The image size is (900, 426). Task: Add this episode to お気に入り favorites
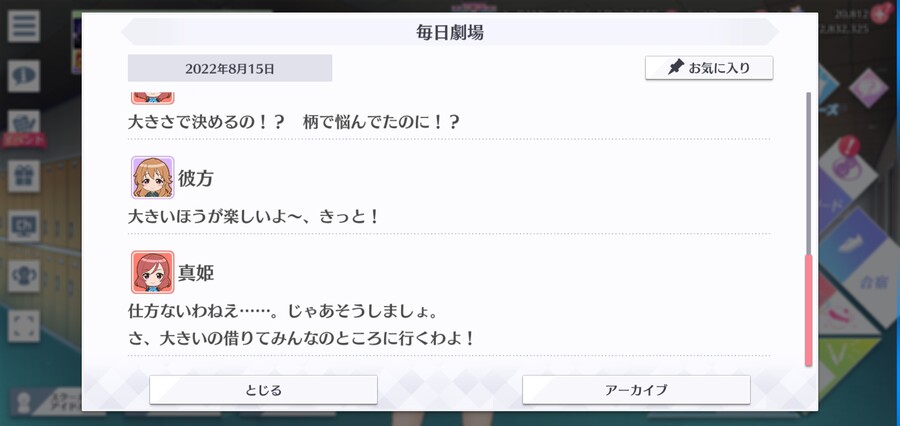click(709, 68)
